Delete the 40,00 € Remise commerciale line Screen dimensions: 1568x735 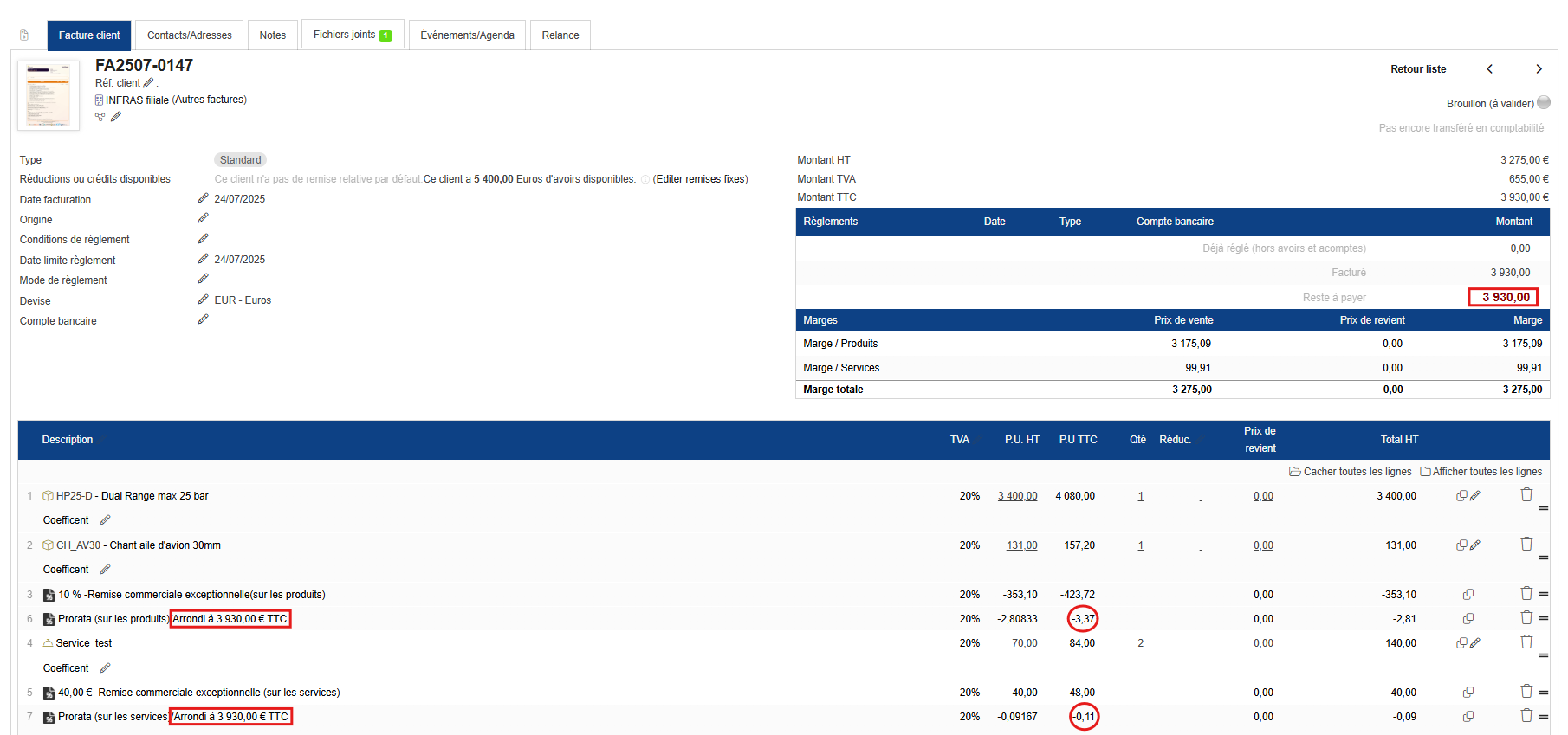1526,691
